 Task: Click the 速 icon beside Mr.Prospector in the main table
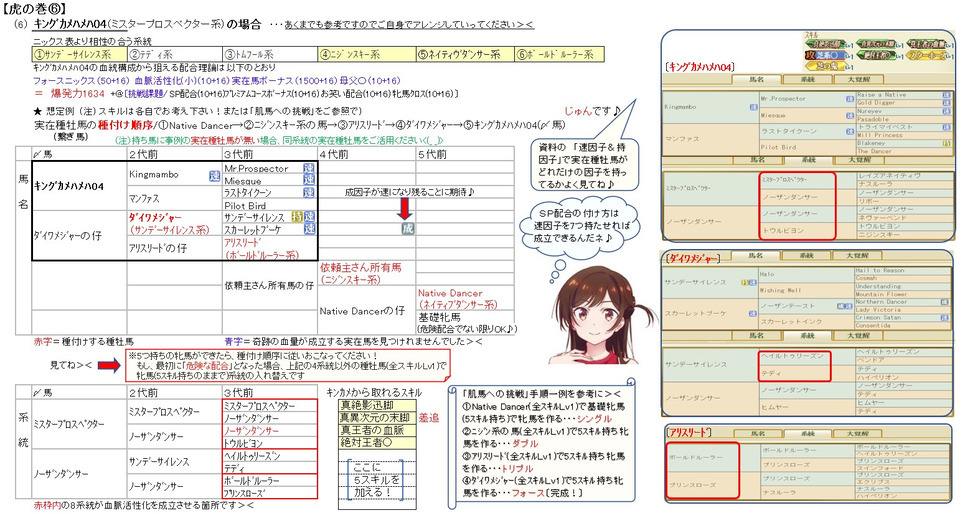(309, 168)
